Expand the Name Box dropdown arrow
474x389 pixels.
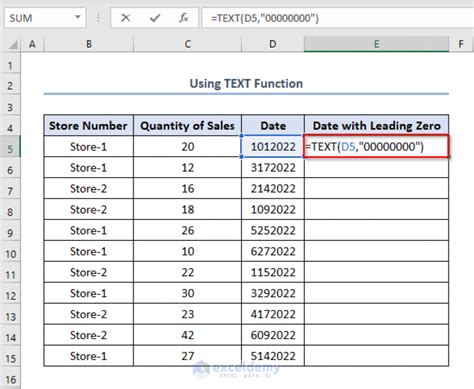point(77,17)
